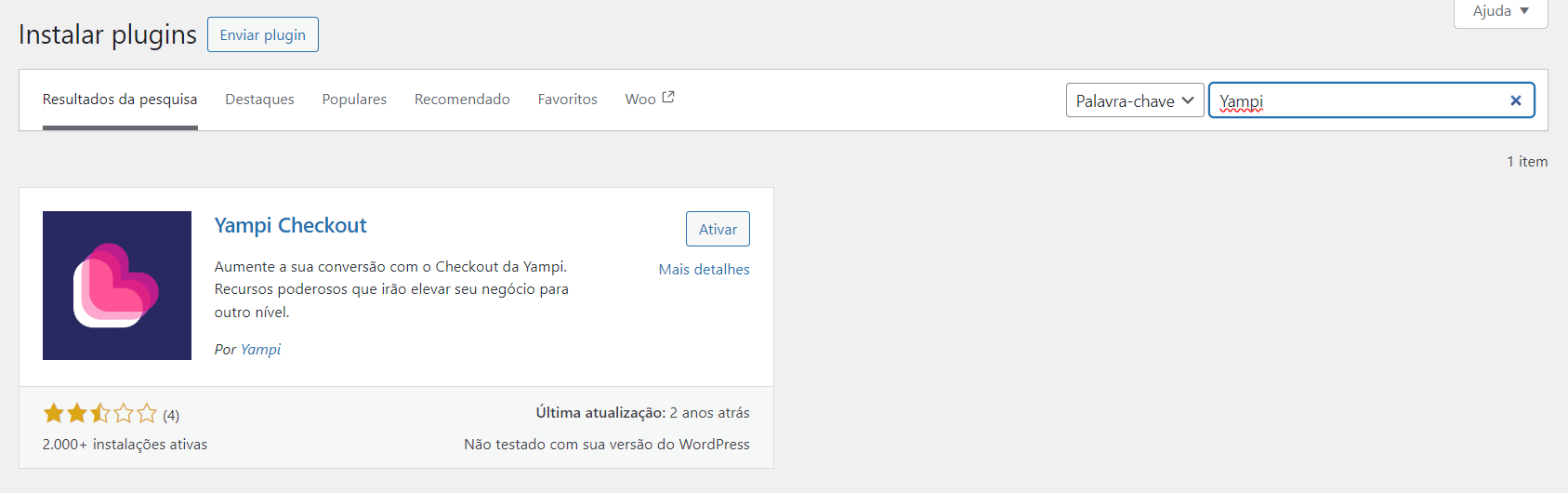The image size is (1568, 493).
Task: Click the Enviar plugin button
Action: pyautogui.click(x=263, y=34)
